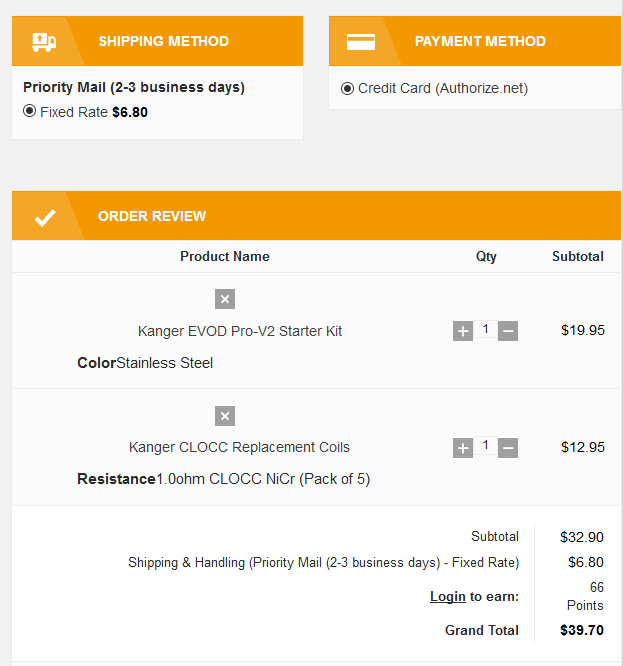Click quantity field for CLOCC Replacement Coils
This screenshot has width=624, height=666.
point(486,446)
